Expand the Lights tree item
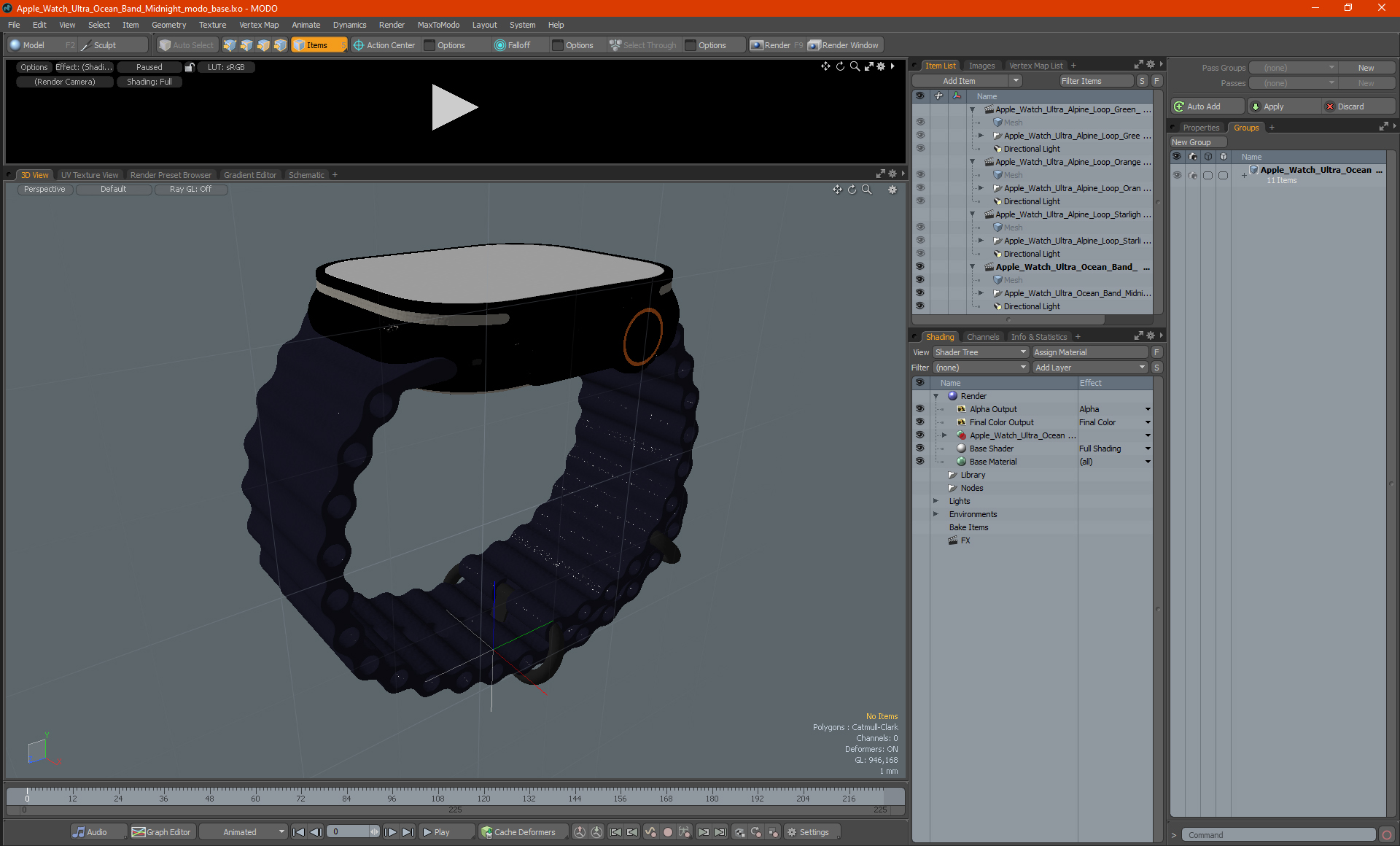1400x846 pixels. (x=936, y=501)
